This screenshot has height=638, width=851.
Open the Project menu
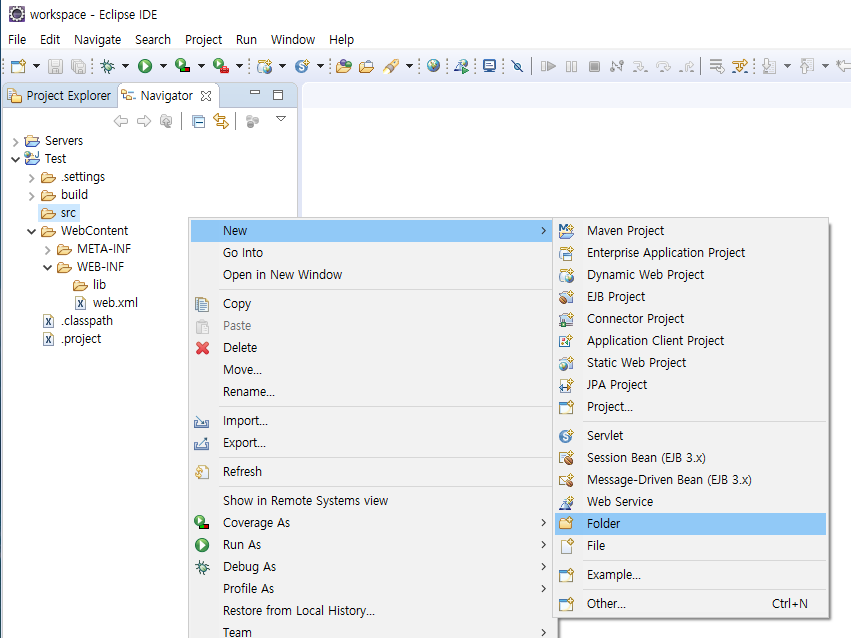(204, 40)
